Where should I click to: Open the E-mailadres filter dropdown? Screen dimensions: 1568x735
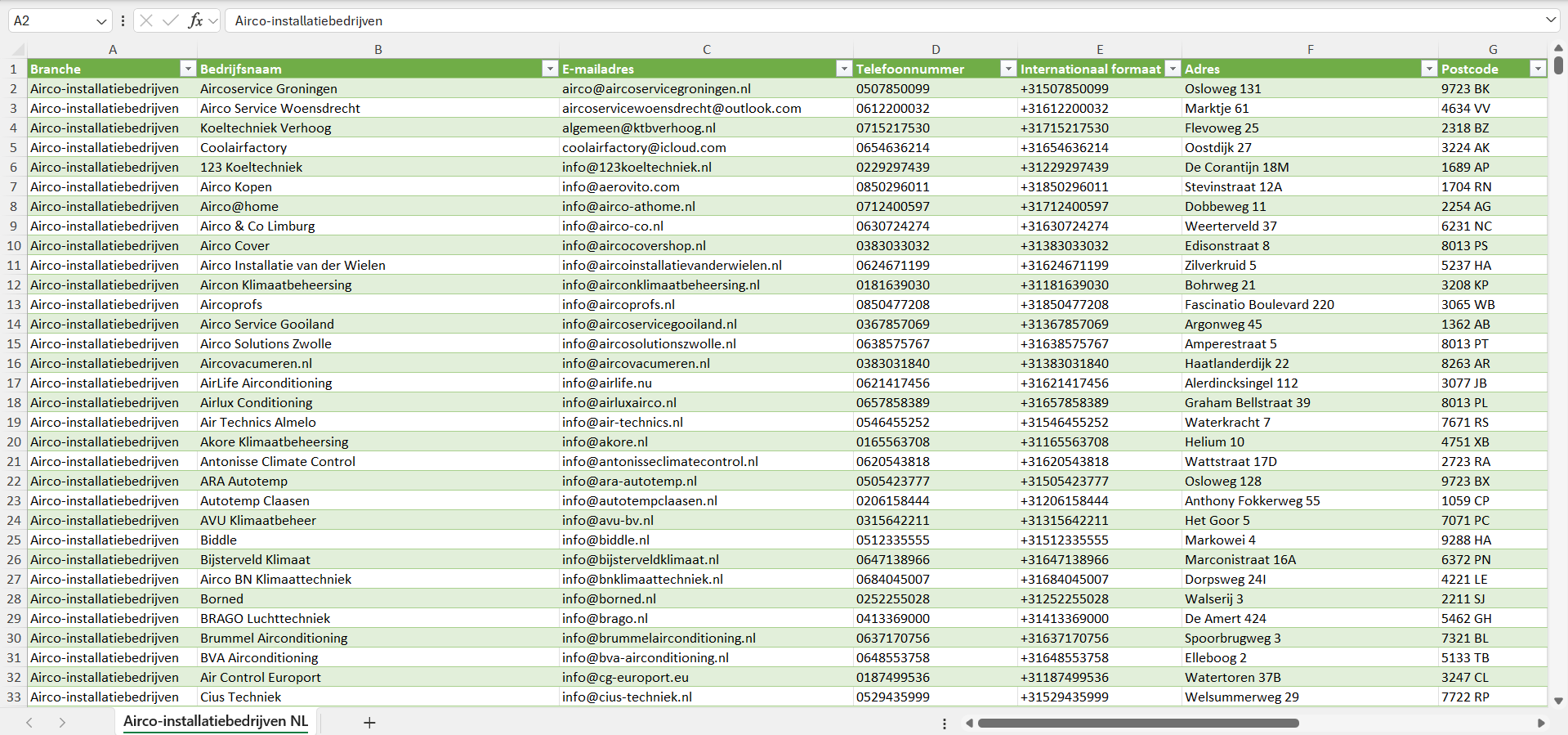click(844, 69)
